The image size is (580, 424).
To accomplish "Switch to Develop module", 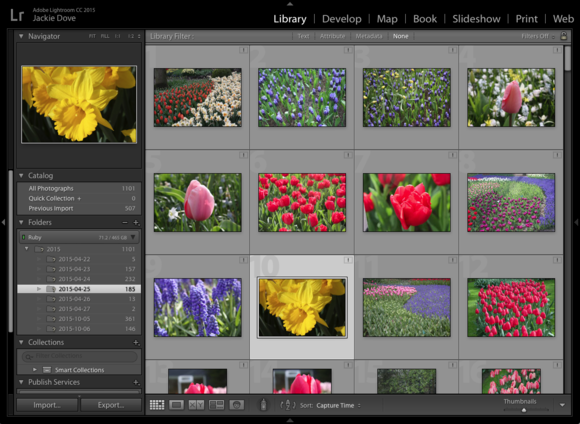I will (x=341, y=19).
